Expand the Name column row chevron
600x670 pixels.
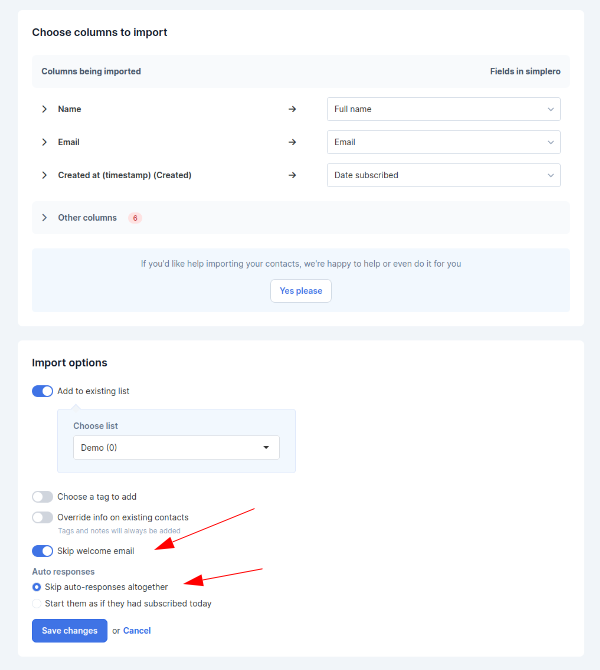(x=44, y=109)
